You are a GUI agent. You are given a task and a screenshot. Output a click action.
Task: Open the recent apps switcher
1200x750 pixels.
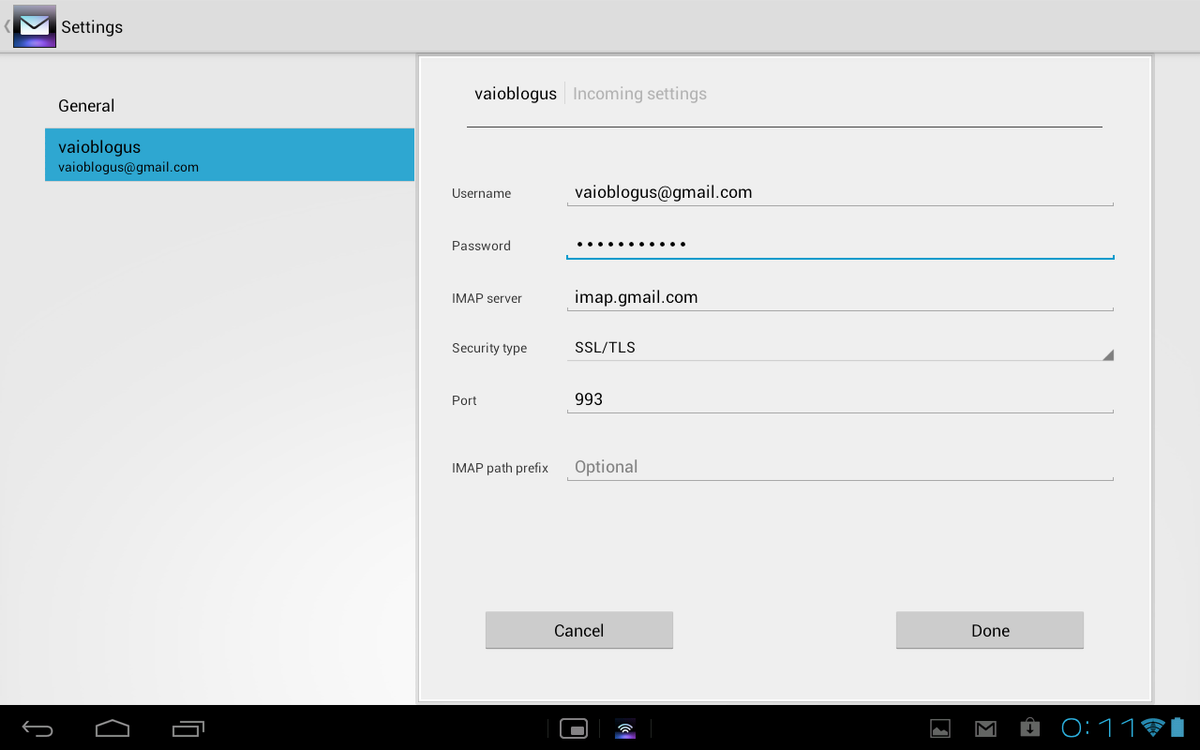pyautogui.click(x=188, y=728)
